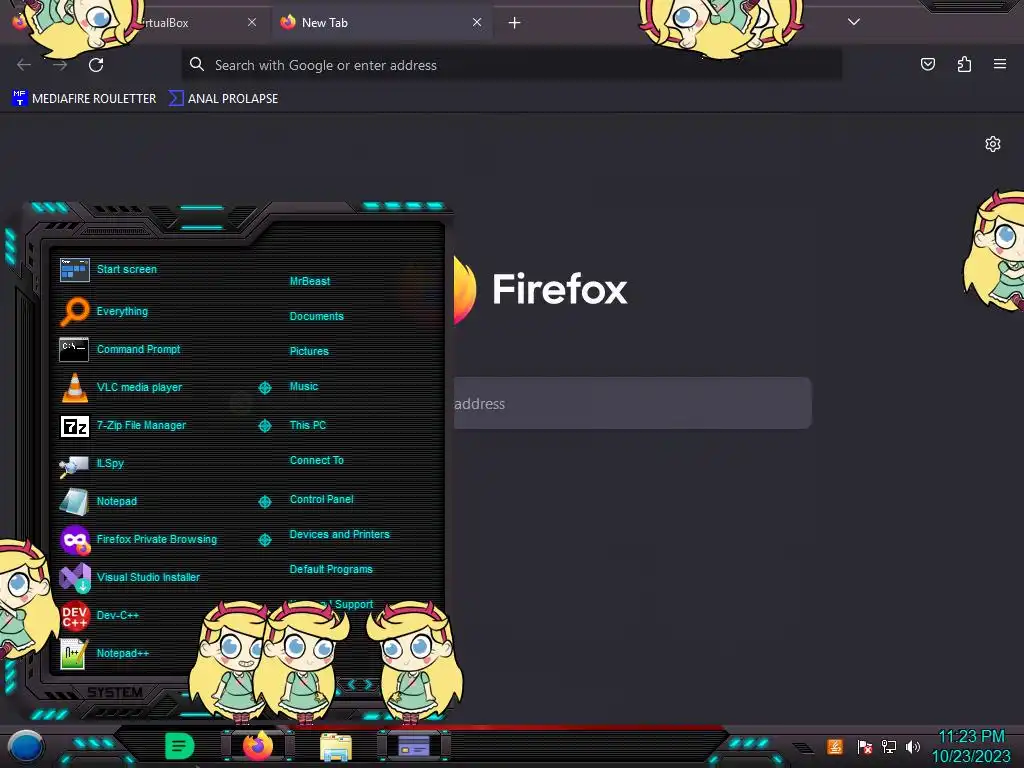Open MrBeast user folder link
1024x768 pixels.
click(310, 281)
